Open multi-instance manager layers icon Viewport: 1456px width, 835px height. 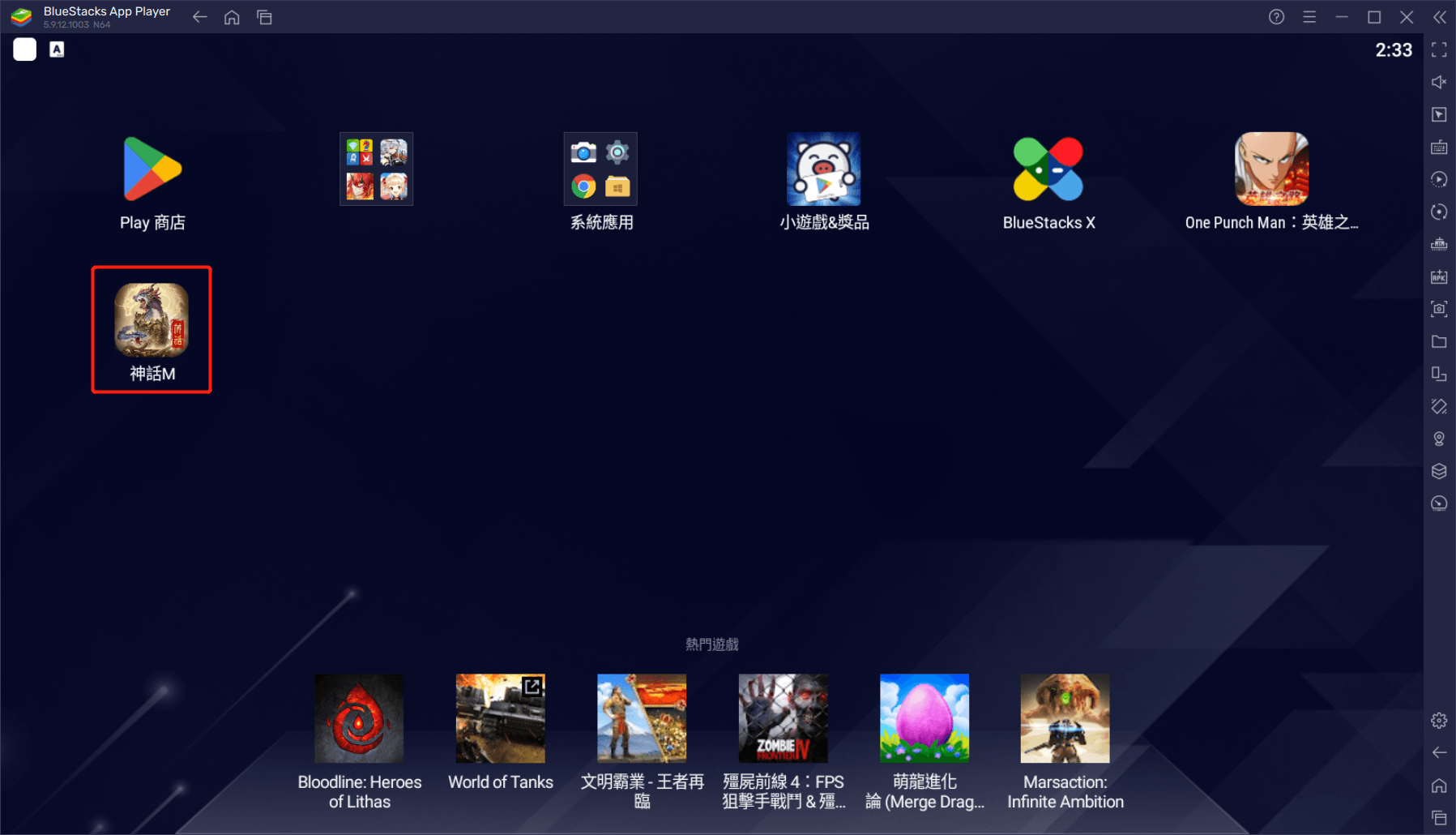(1439, 471)
